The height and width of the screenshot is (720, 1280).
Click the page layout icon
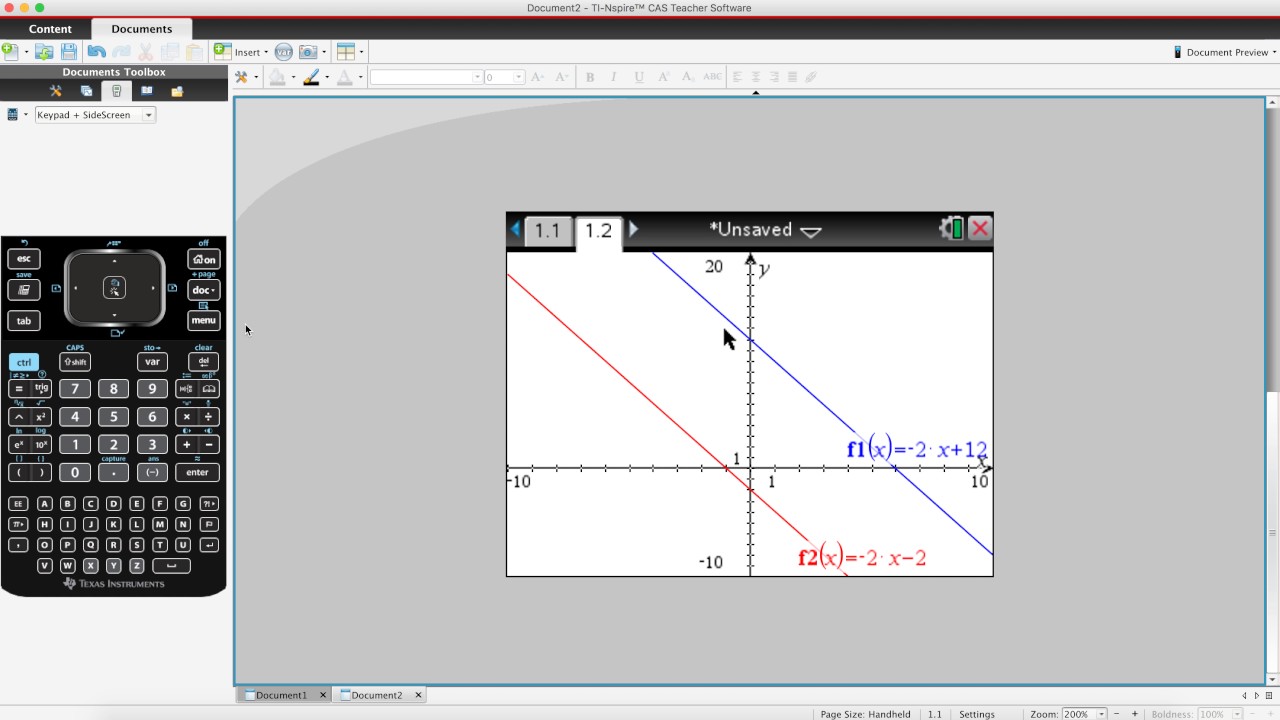click(x=346, y=52)
